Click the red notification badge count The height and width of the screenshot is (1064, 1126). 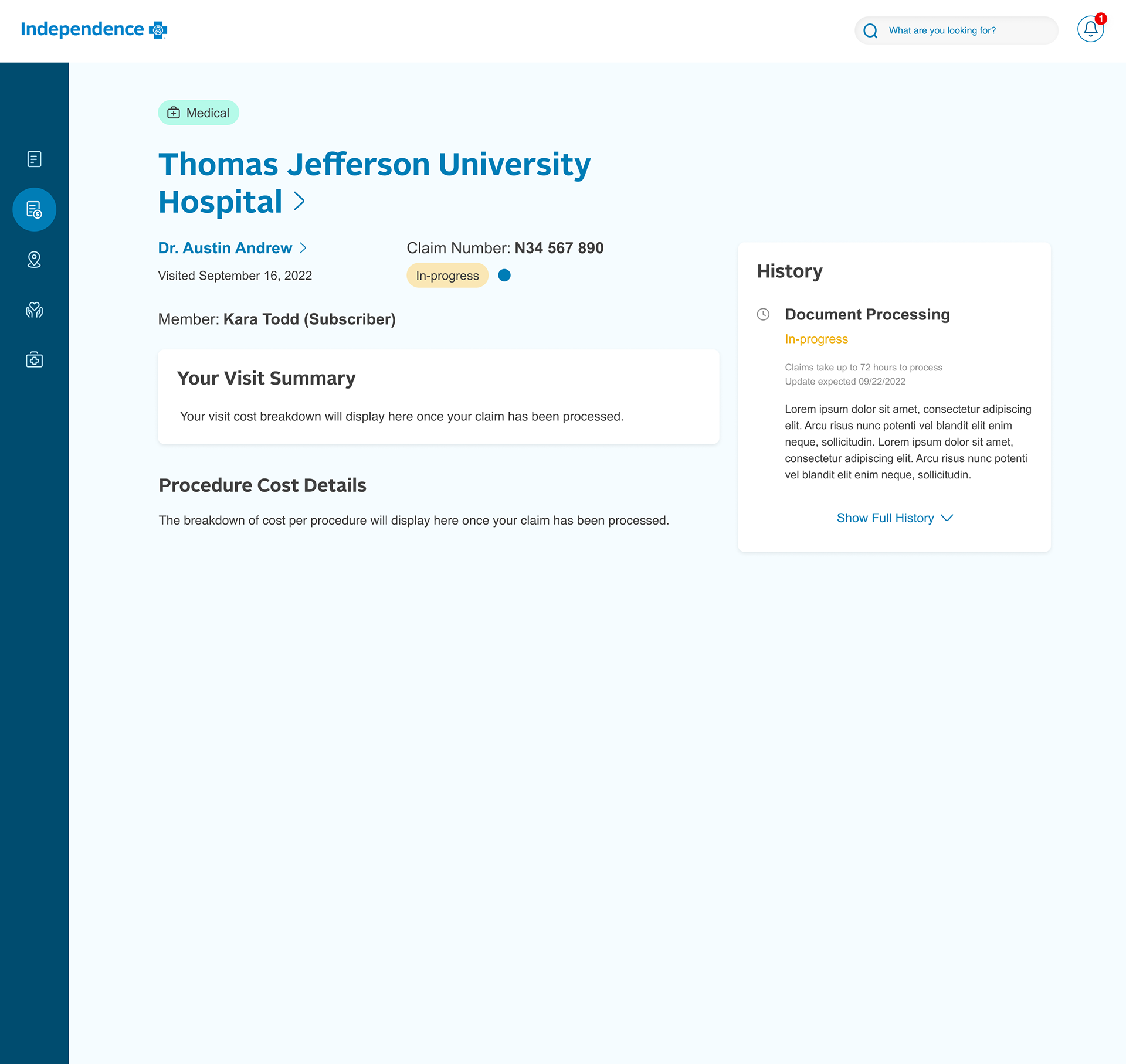coord(1101,19)
